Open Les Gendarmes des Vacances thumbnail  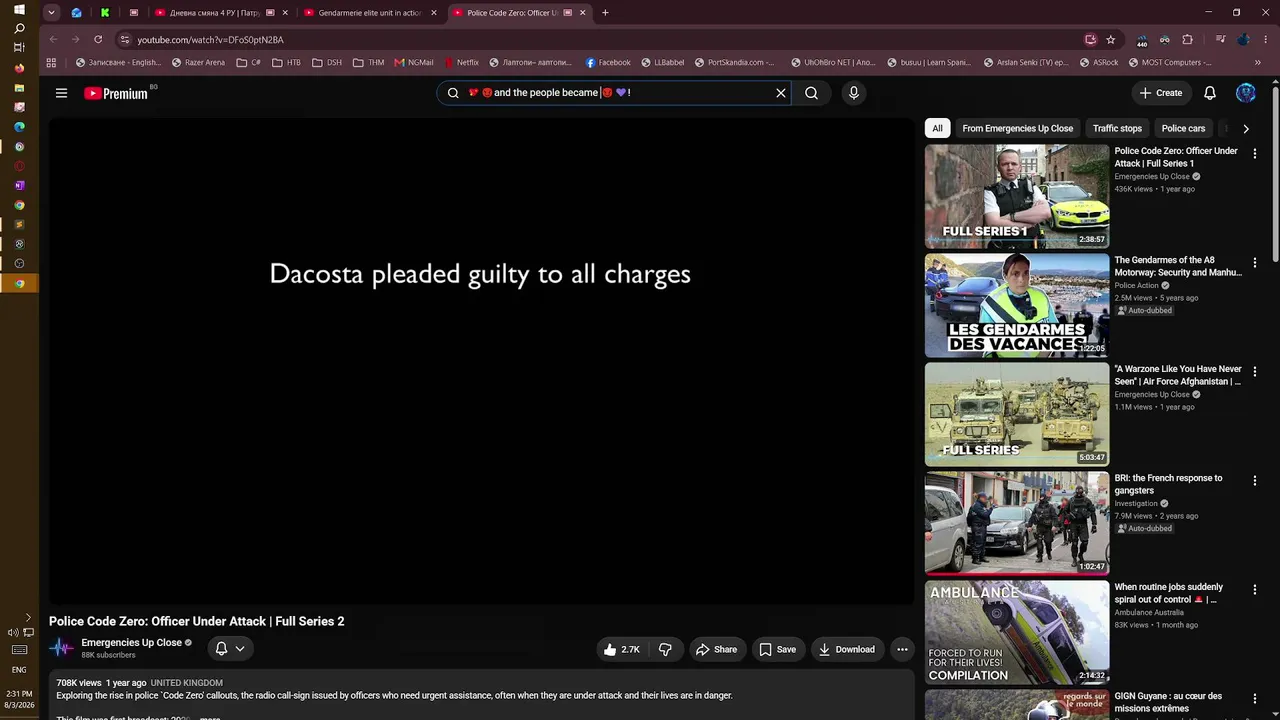click(1017, 305)
